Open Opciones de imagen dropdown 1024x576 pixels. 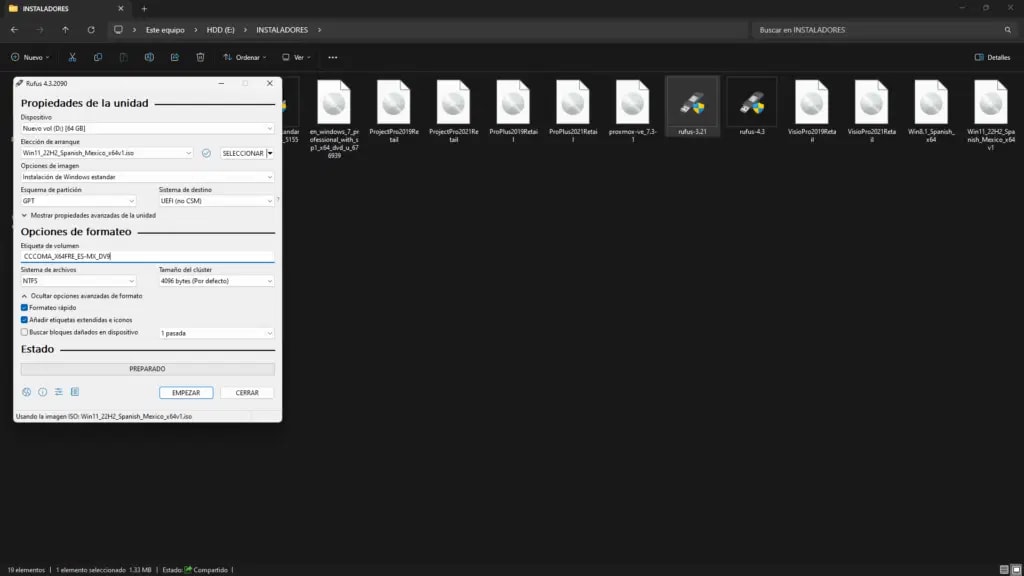(x=147, y=177)
